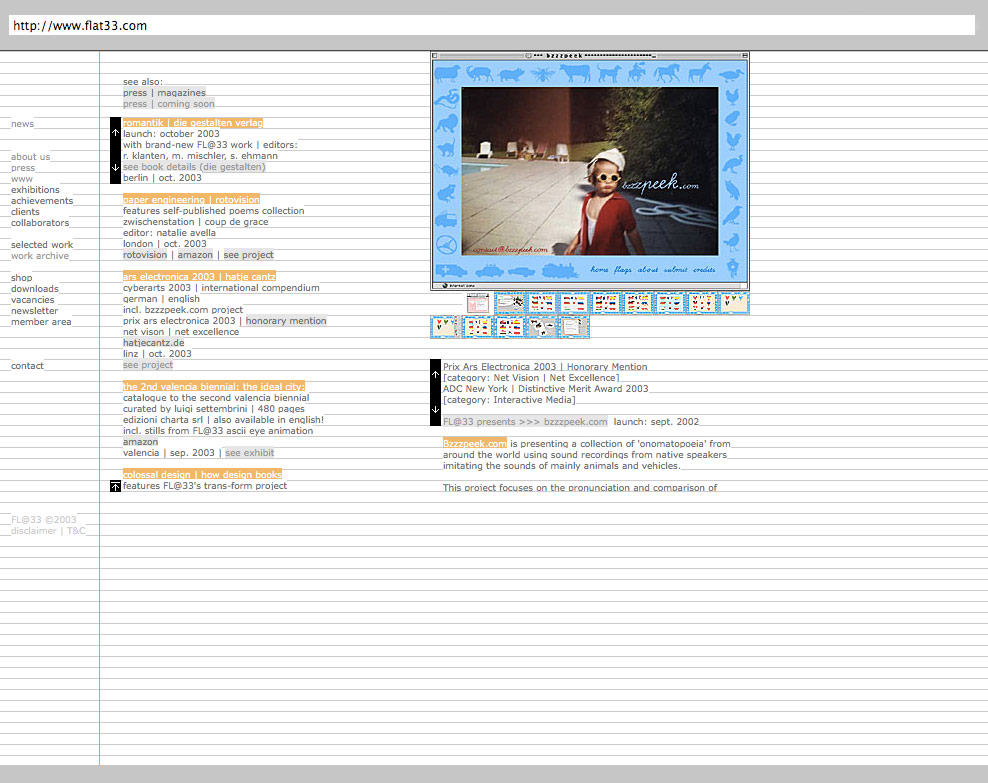
Task: Click 'flags' in bzzzpeek preview navigation
Action: click(x=623, y=270)
